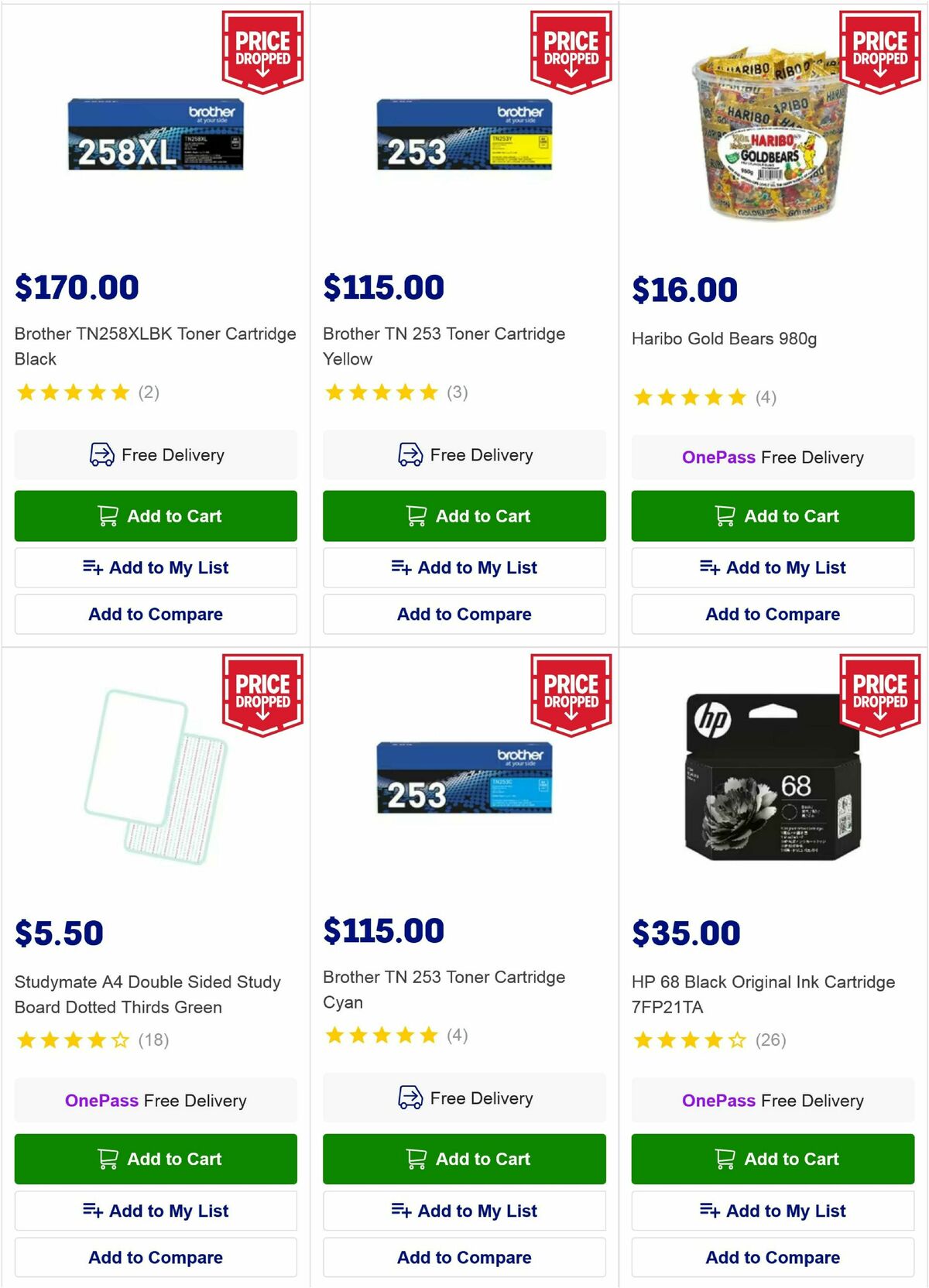
Task: Click the Price Dropped badge on Haribo Gold Bears
Action: point(879,49)
